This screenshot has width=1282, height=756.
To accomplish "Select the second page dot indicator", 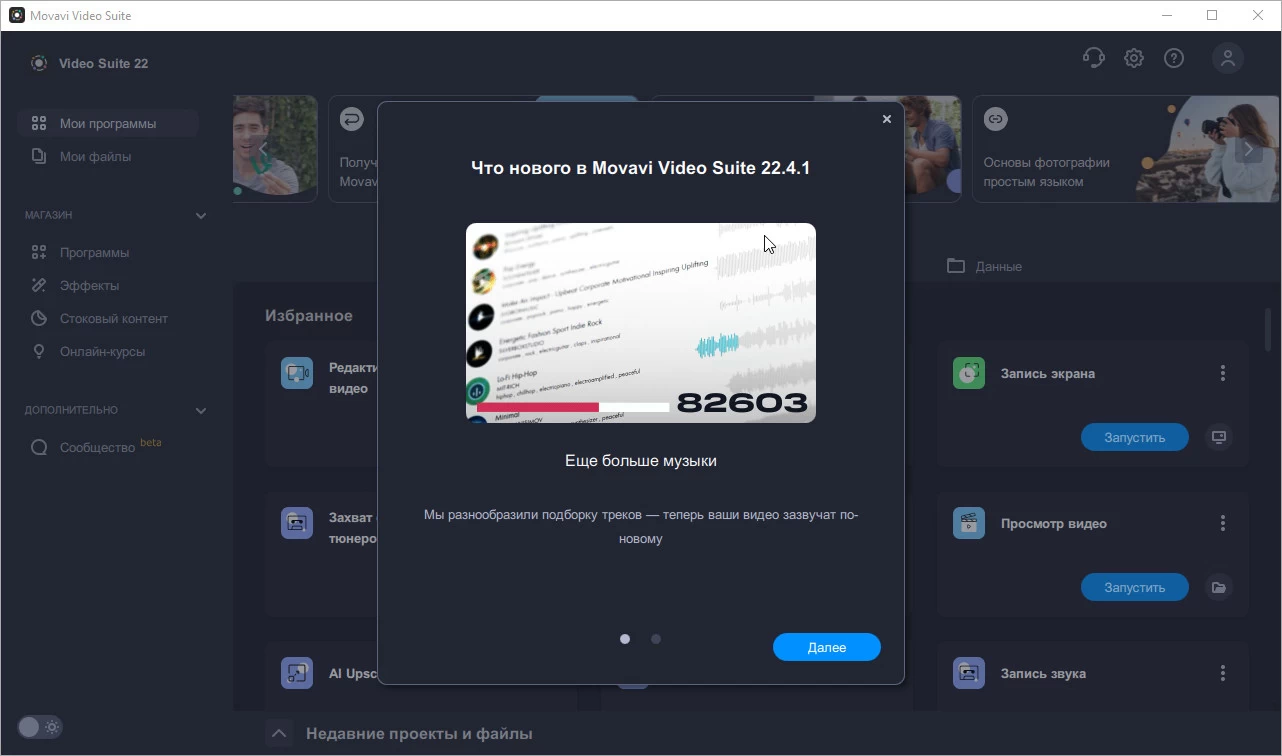I will (x=656, y=639).
